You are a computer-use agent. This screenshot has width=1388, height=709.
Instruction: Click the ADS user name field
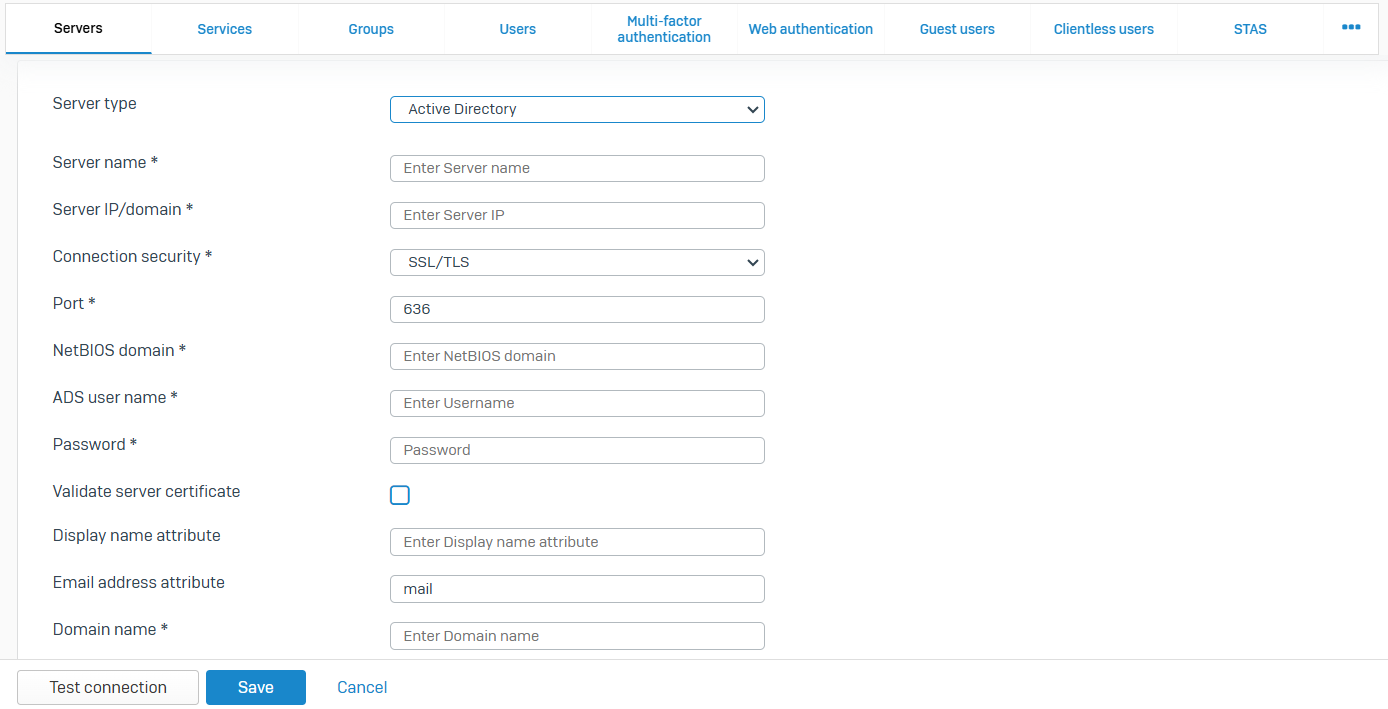(577, 403)
